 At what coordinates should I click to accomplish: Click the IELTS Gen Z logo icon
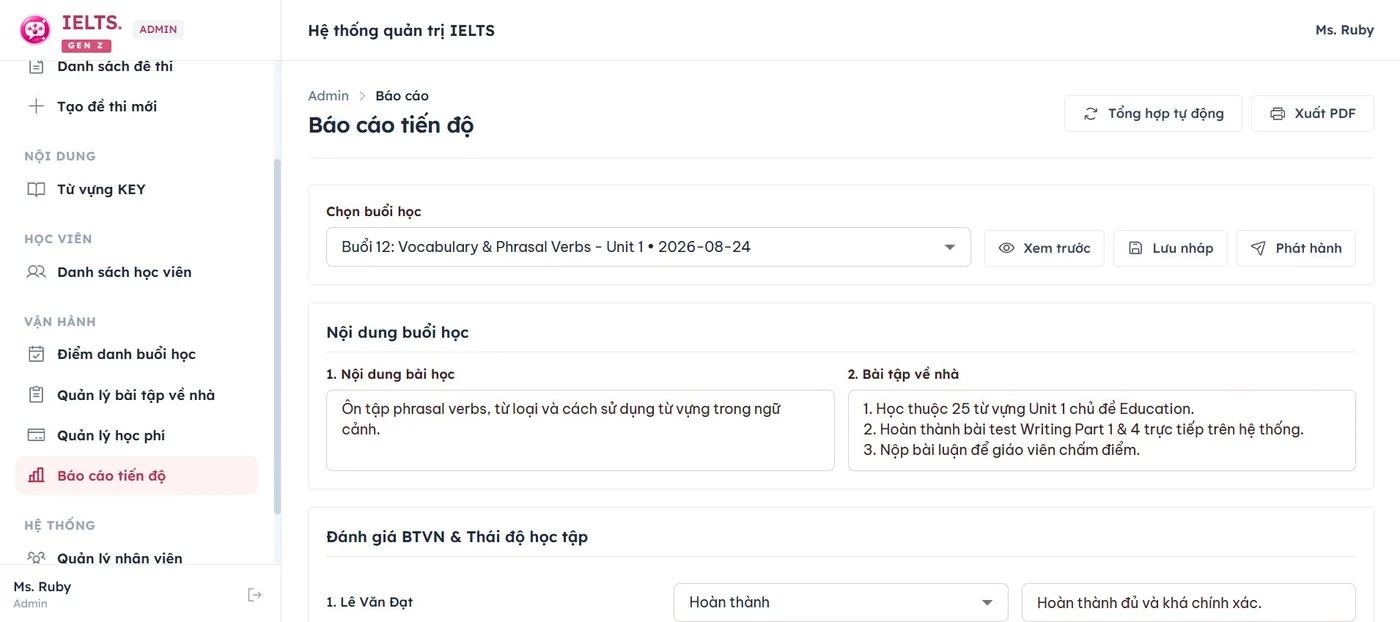[x=35, y=30]
